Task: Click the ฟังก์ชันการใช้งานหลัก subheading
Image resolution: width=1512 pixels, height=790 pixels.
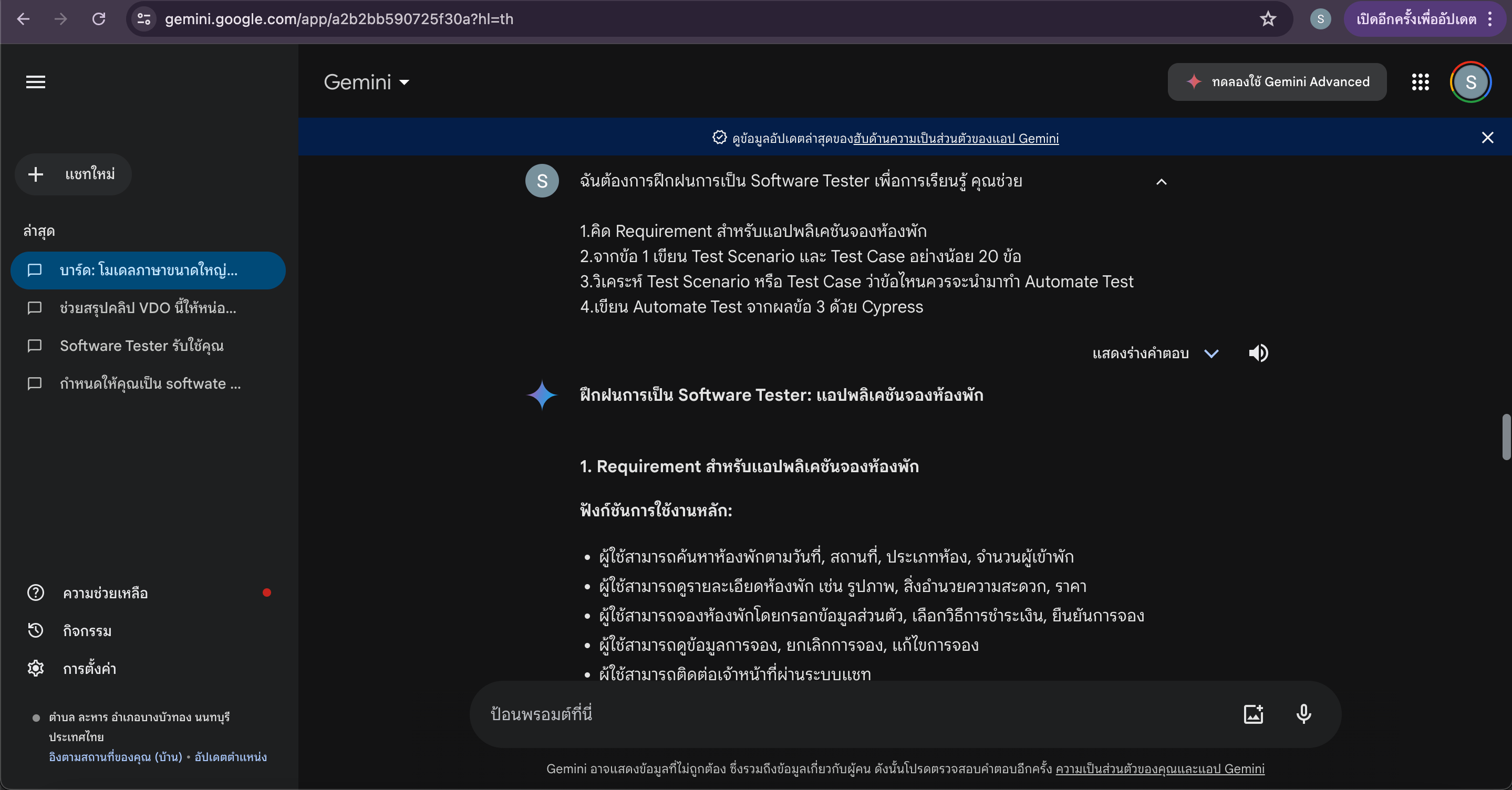Action: click(656, 511)
